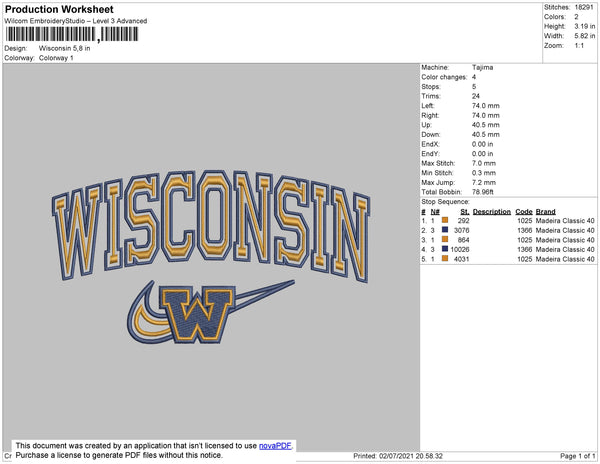Select the Total Bobbin value '78.96ft'
Viewport: 600px width, 464px height.
point(483,192)
